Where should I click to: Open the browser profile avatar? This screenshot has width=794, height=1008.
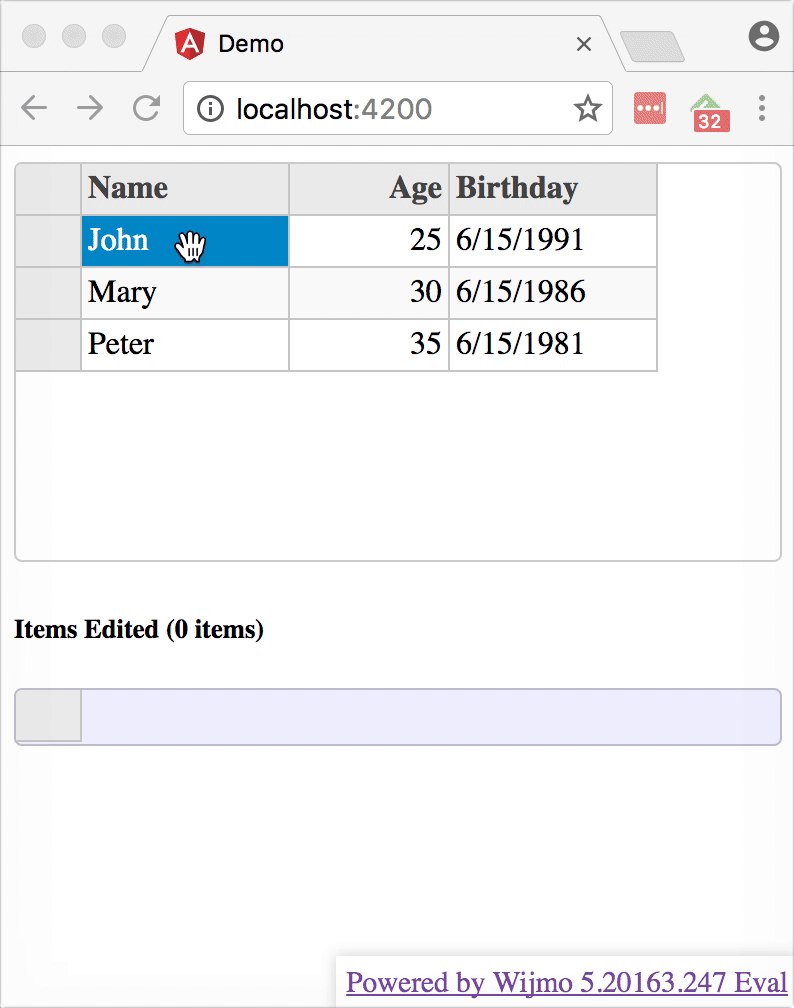pyautogui.click(x=764, y=37)
